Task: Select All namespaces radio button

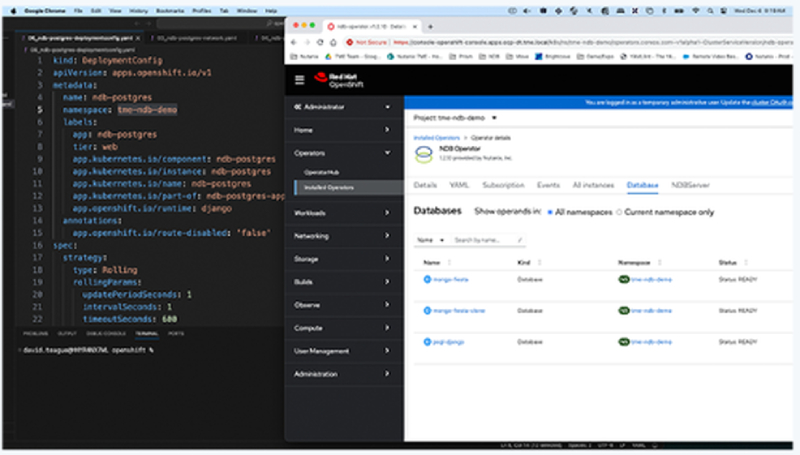Action: coord(550,212)
